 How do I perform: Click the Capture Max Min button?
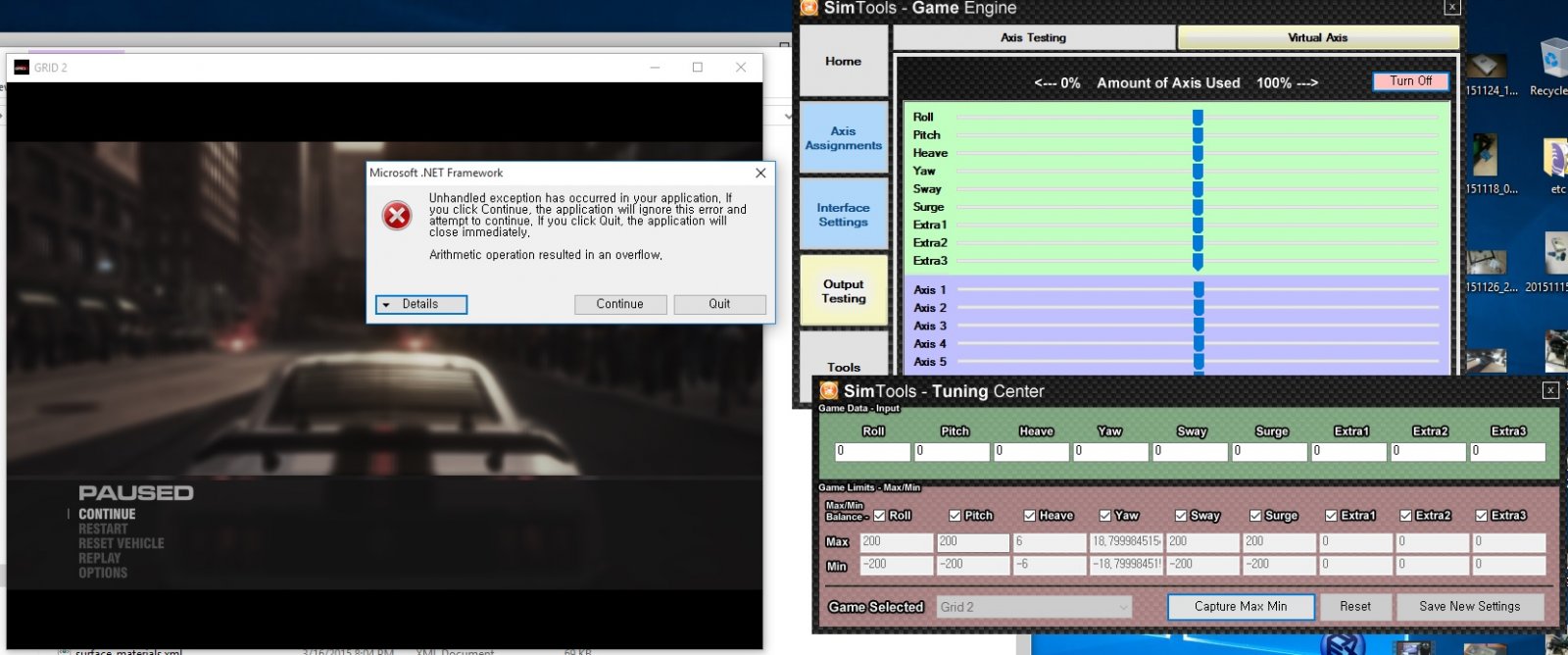(1240, 607)
